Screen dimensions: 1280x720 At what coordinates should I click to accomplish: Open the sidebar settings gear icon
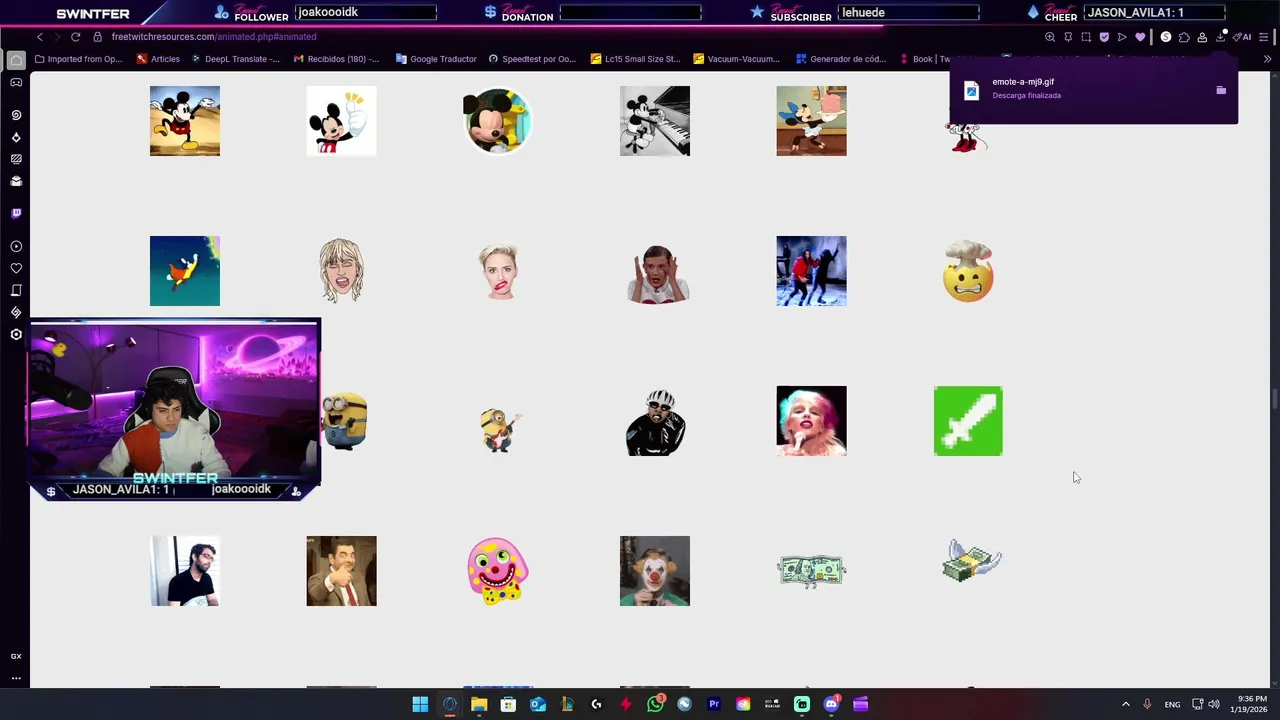16,334
